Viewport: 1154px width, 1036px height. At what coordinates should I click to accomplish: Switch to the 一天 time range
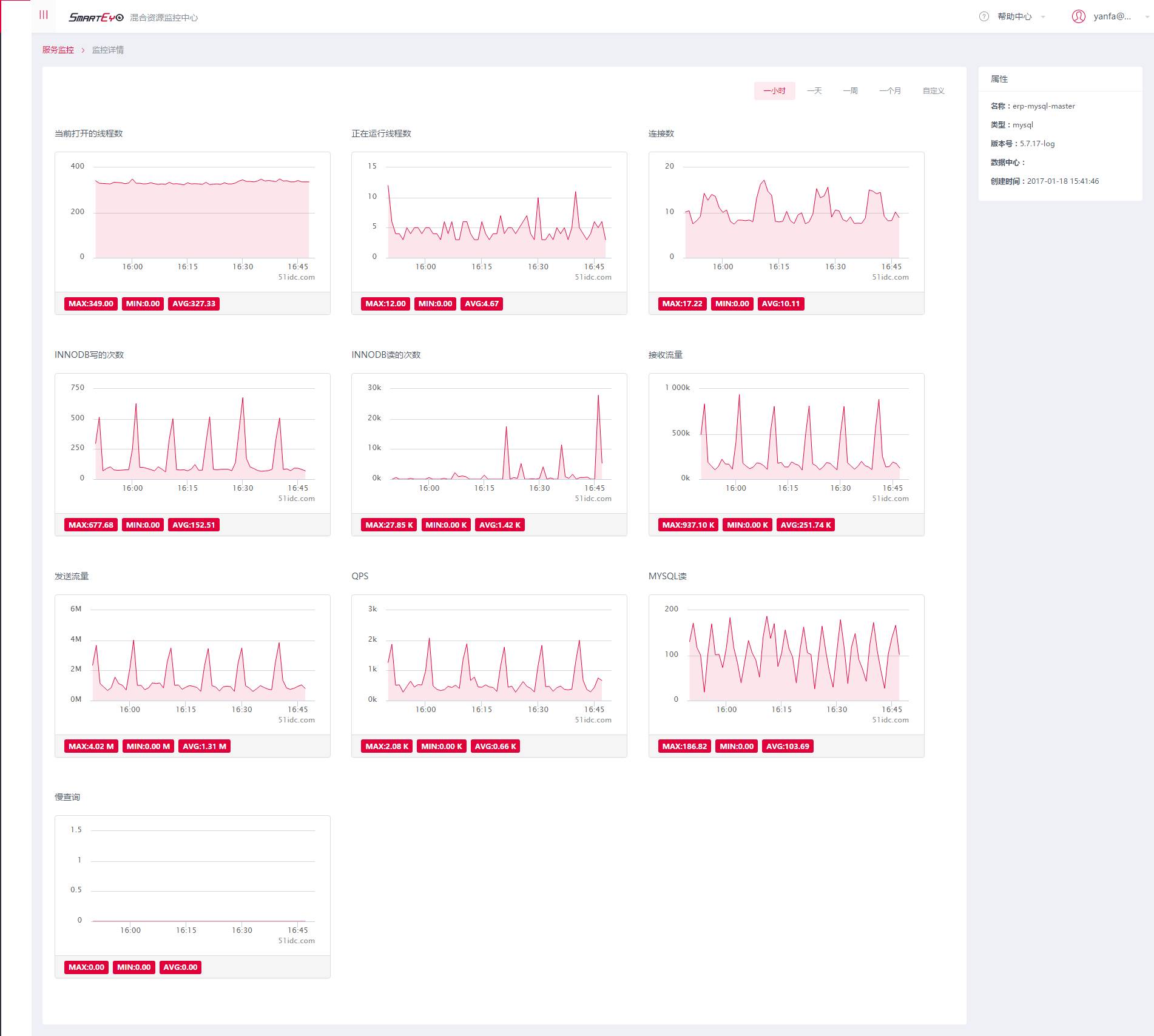pyautogui.click(x=814, y=91)
